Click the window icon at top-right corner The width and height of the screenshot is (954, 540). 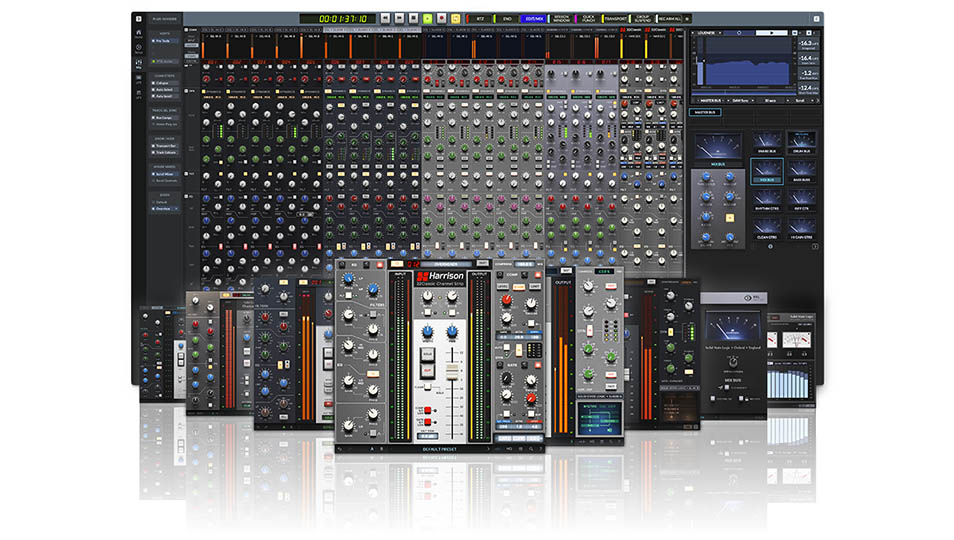pyautogui.click(x=816, y=19)
